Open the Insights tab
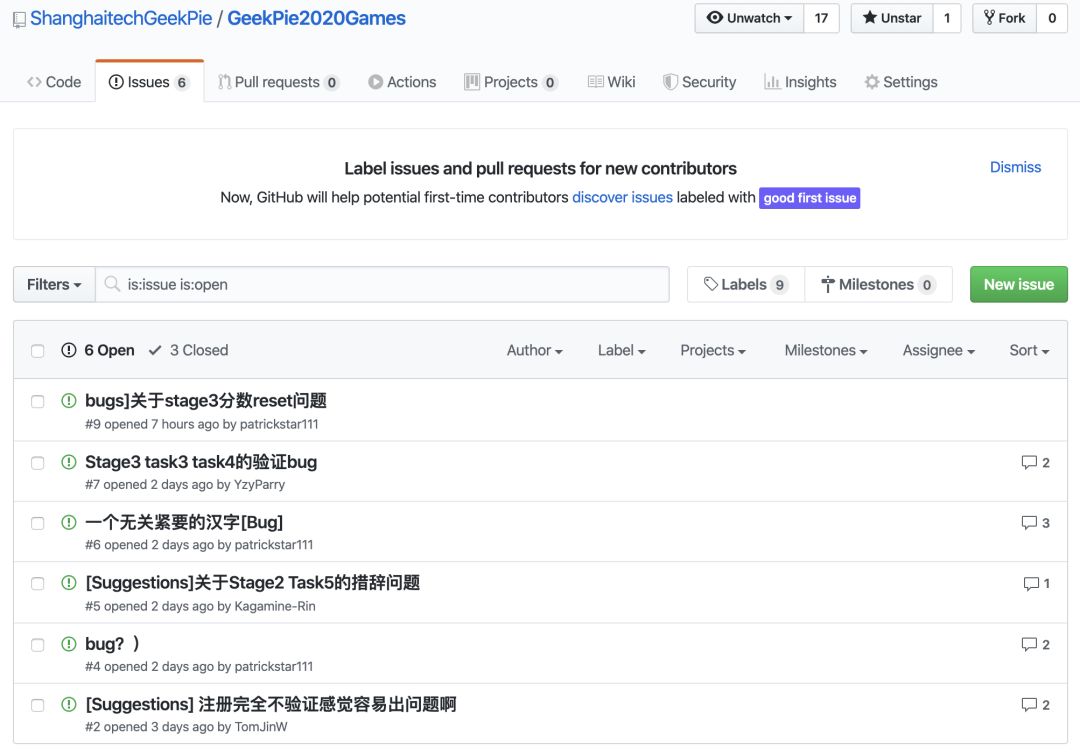This screenshot has height=756, width=1080. 800,82
